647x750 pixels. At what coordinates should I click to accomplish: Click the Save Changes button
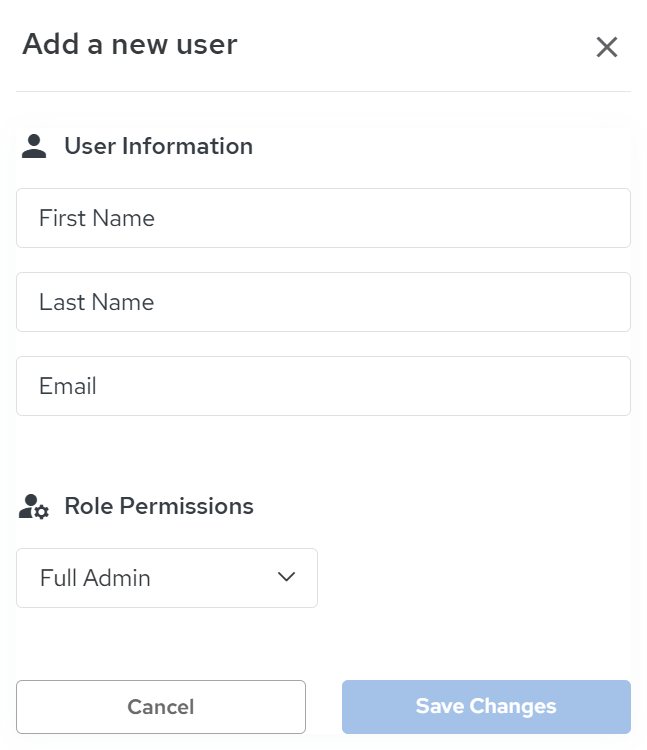pos(486,707)
